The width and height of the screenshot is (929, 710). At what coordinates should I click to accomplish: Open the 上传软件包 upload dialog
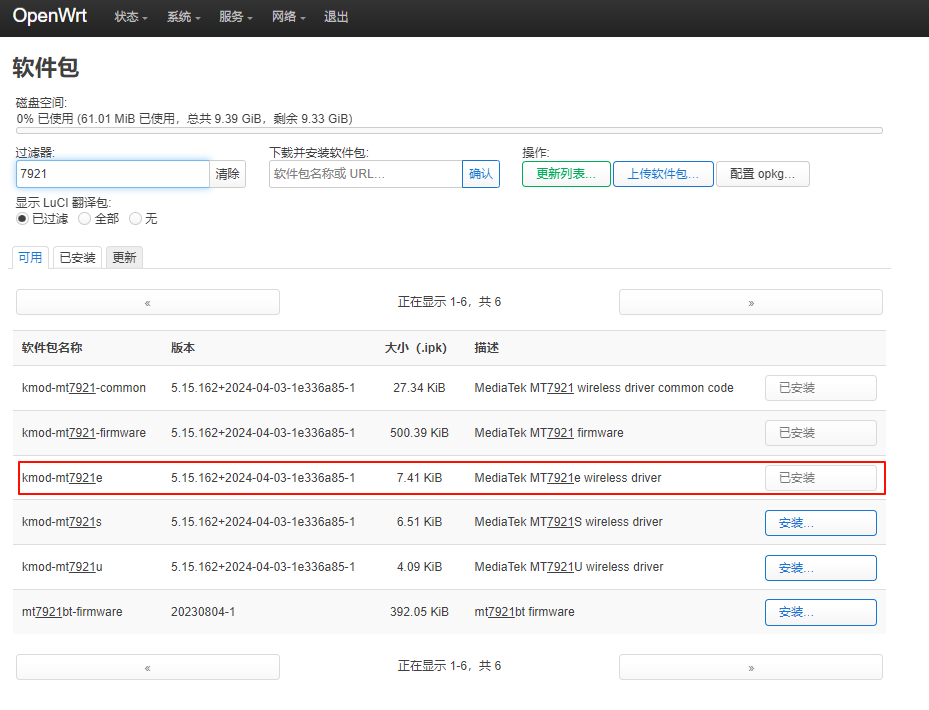point(663,174)
